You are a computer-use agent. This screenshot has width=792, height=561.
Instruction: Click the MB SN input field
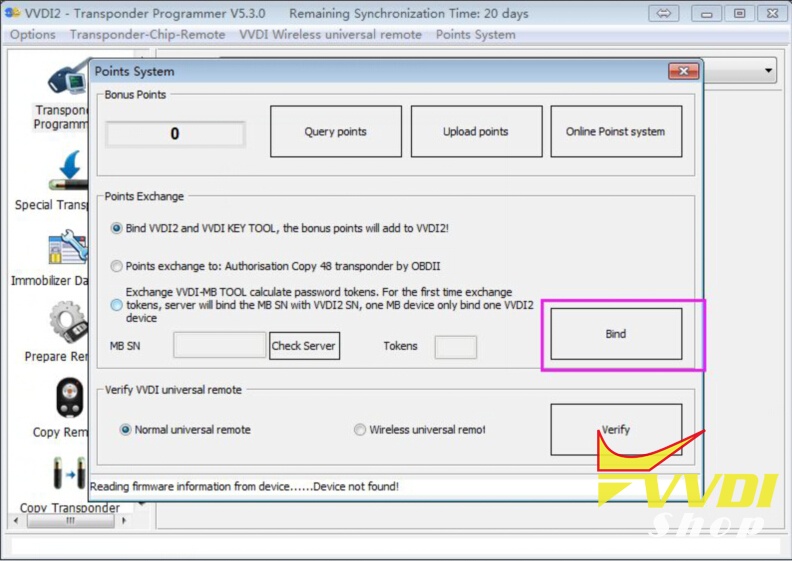pyautogui.click(x=219, y=345)
